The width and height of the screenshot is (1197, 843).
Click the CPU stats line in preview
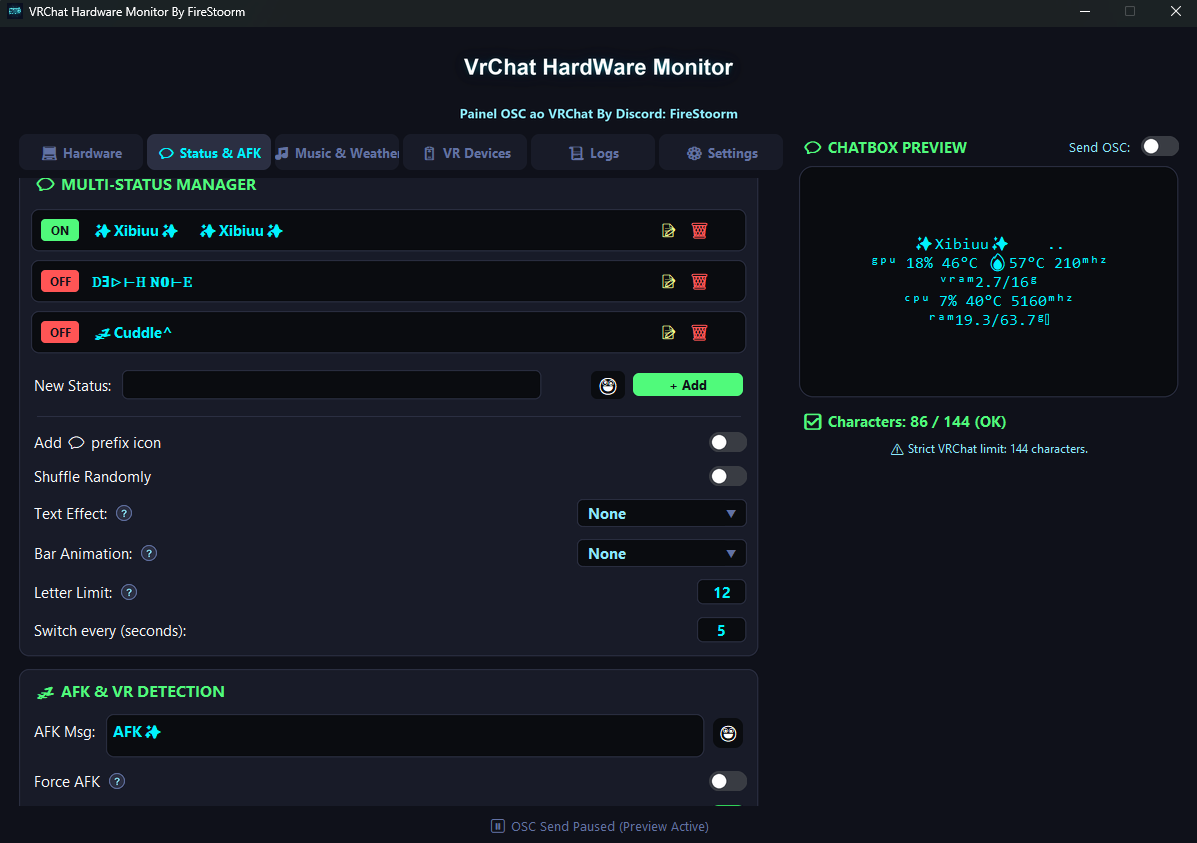tap(989, 301)
